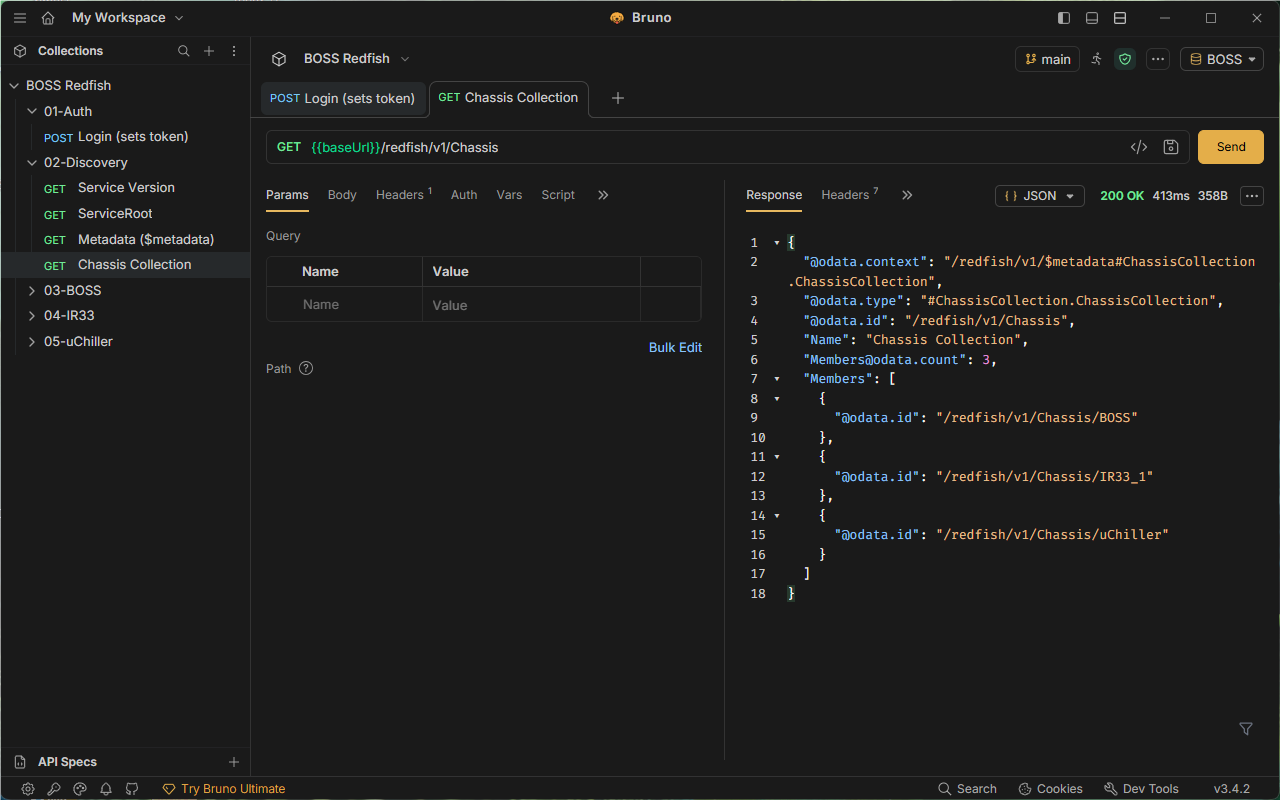Open the Collections options three-dot menu
Screen dimensions: 1280x800
234,51
